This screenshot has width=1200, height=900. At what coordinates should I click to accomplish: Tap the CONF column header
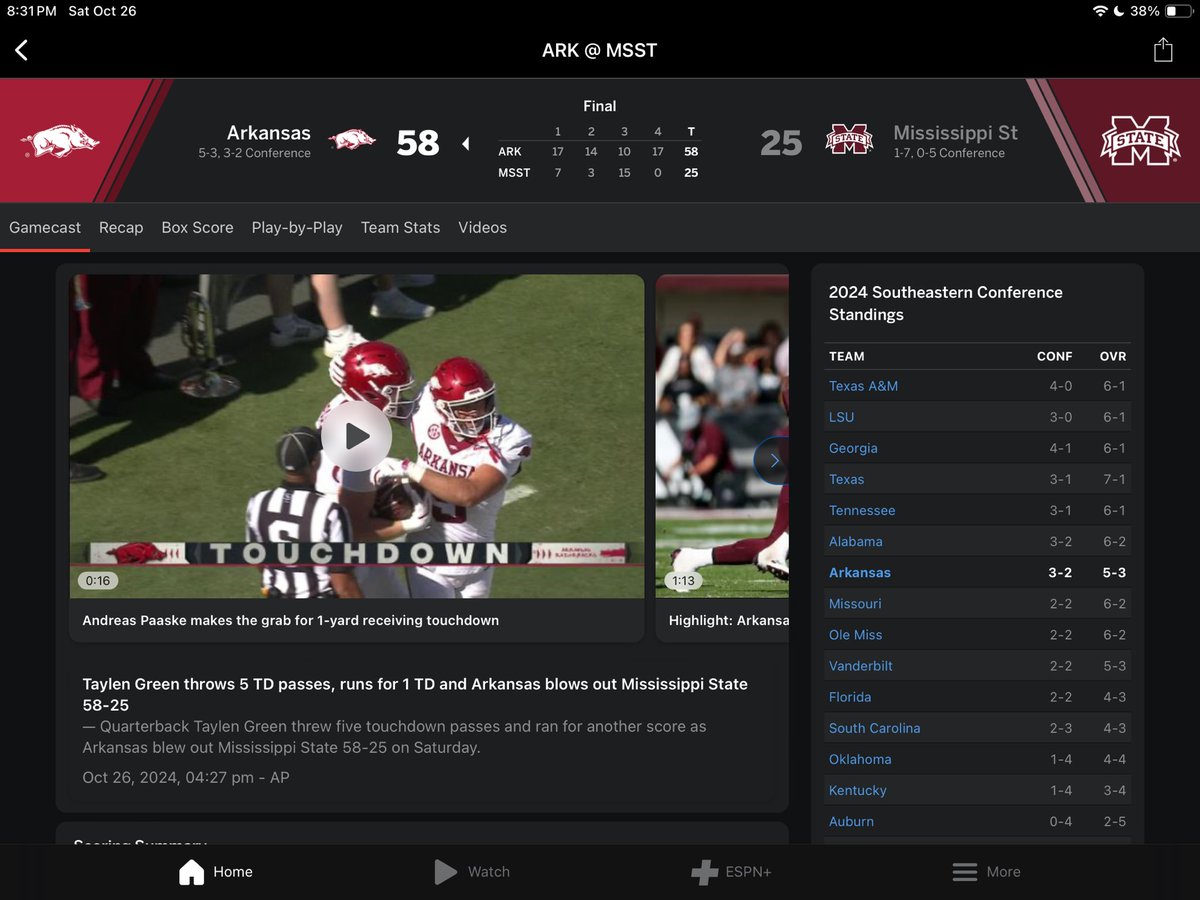point(1054,356)
